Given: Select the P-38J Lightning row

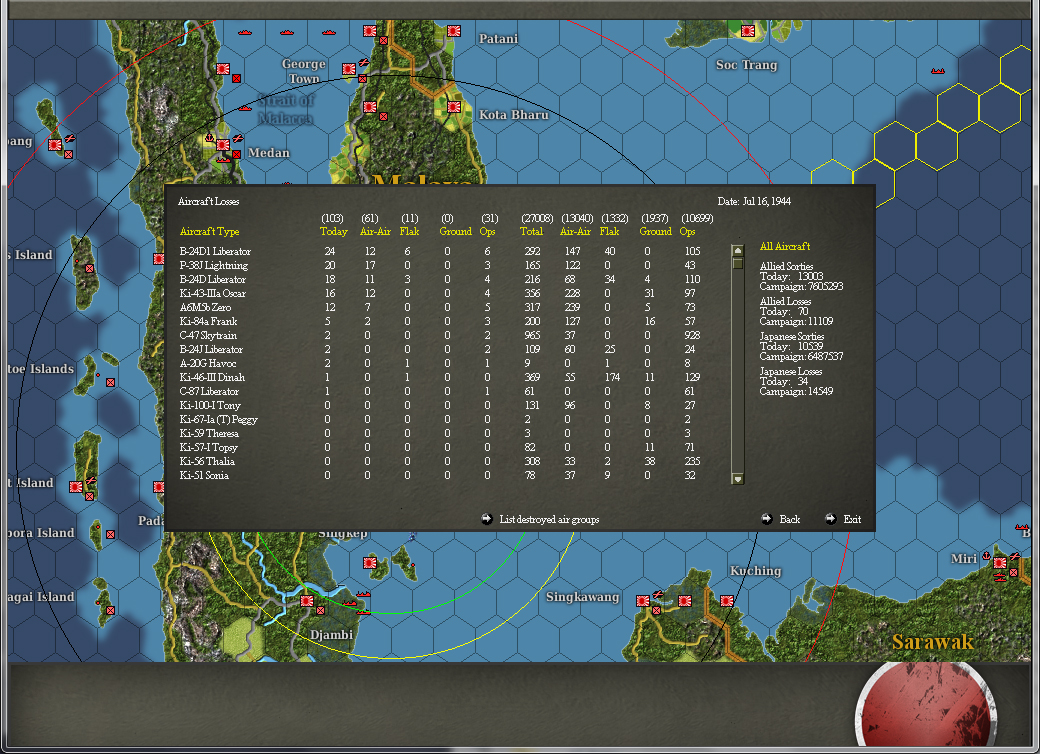Looking at the screenshot, I should click(441, 265).
